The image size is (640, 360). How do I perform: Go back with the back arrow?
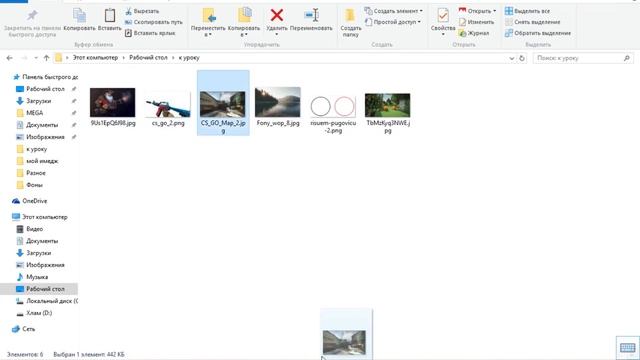pos(9,58)
